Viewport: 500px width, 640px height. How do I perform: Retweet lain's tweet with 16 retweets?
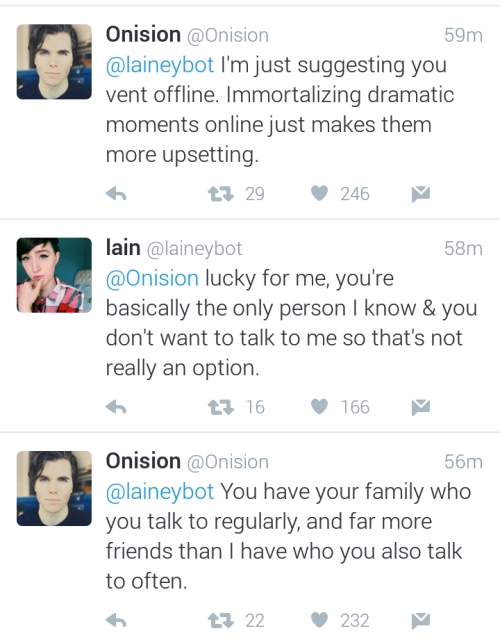(x=220, y=407)
